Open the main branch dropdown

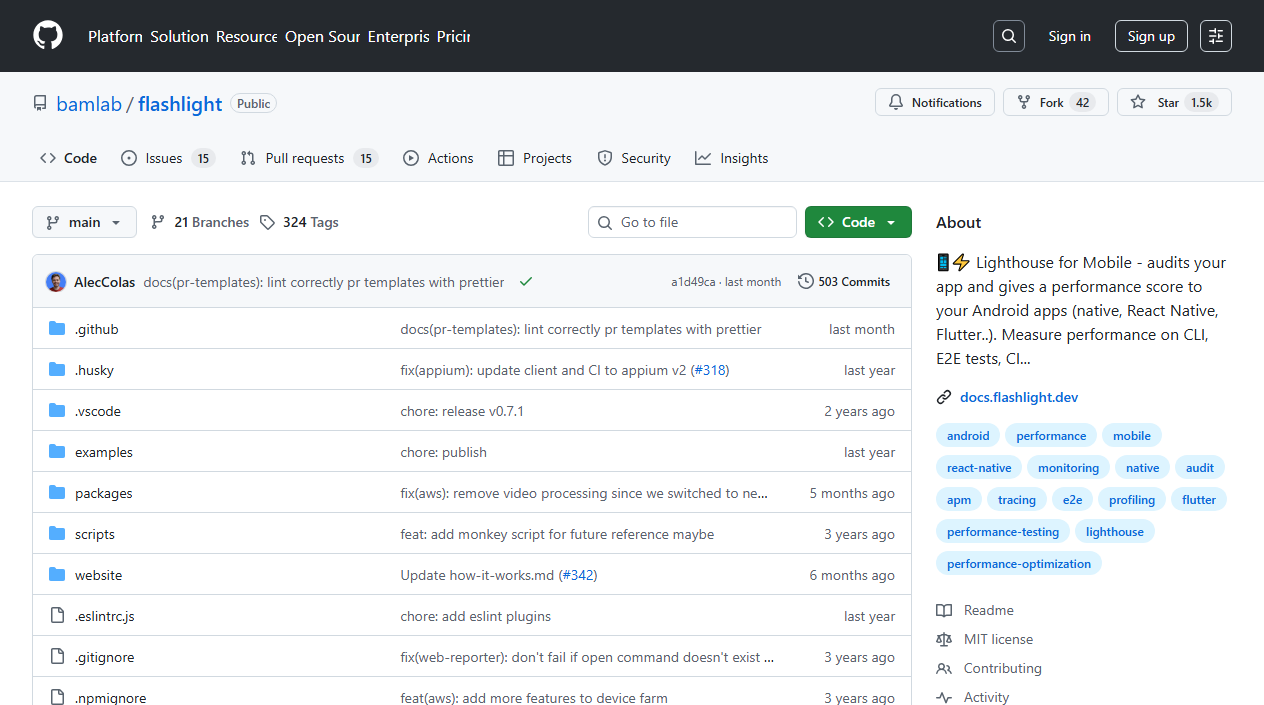84,222
